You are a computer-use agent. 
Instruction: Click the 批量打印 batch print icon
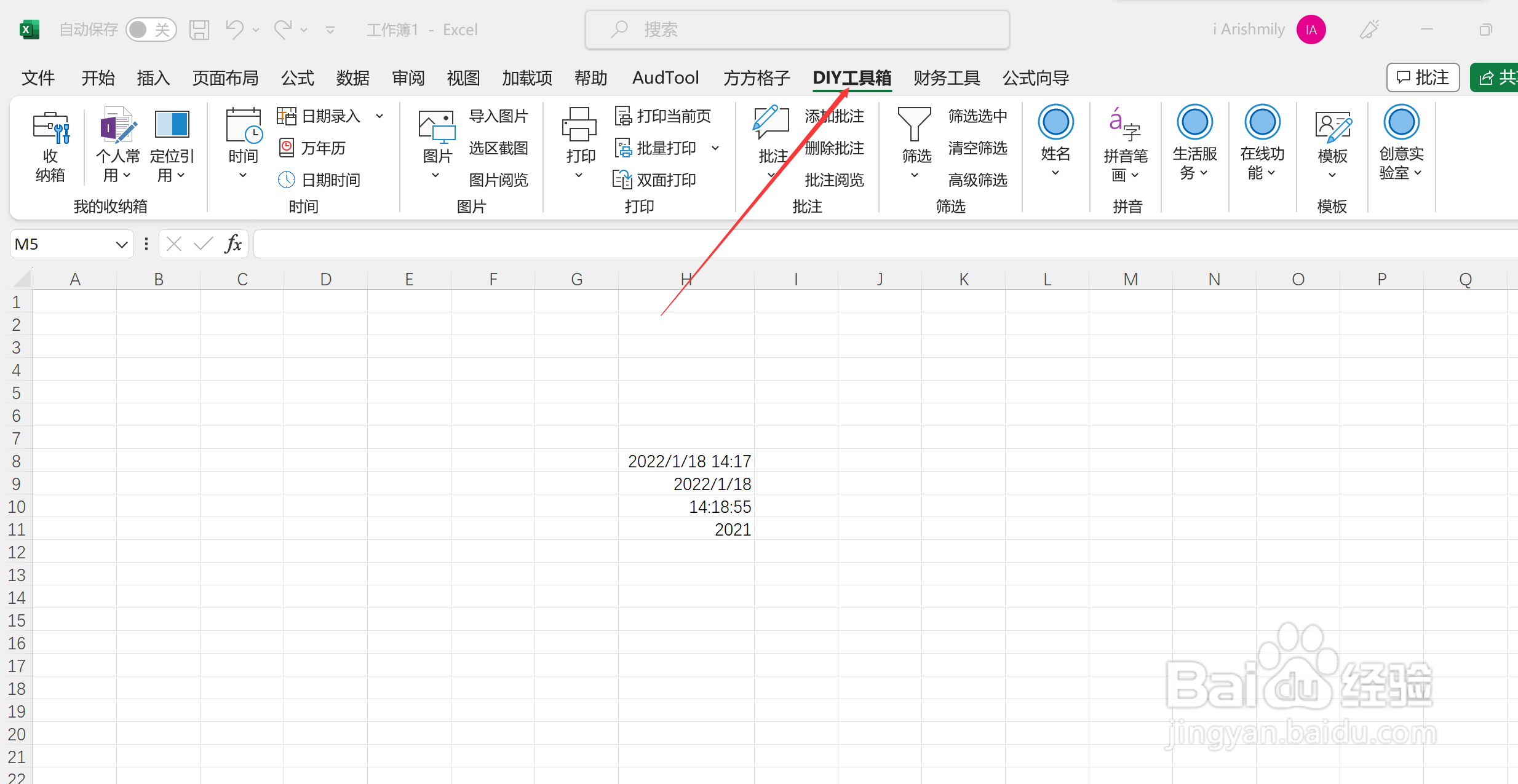(x=624, y=148)
